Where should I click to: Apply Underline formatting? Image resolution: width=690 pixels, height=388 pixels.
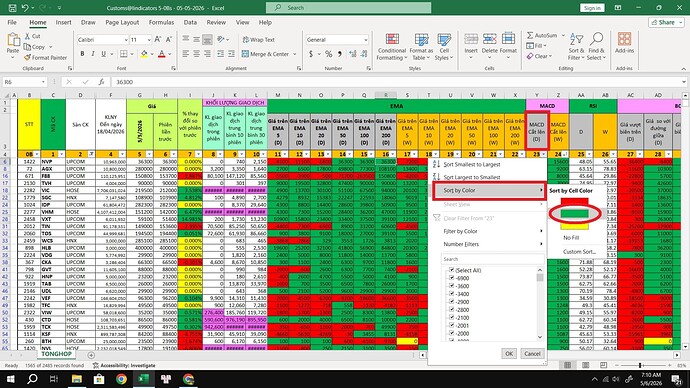point(103,54)
